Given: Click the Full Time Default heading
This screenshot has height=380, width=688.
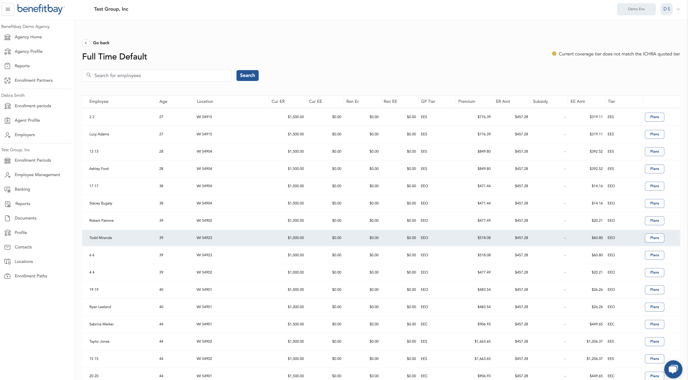Looking at the screenshot, I should [x=115, y=57].
